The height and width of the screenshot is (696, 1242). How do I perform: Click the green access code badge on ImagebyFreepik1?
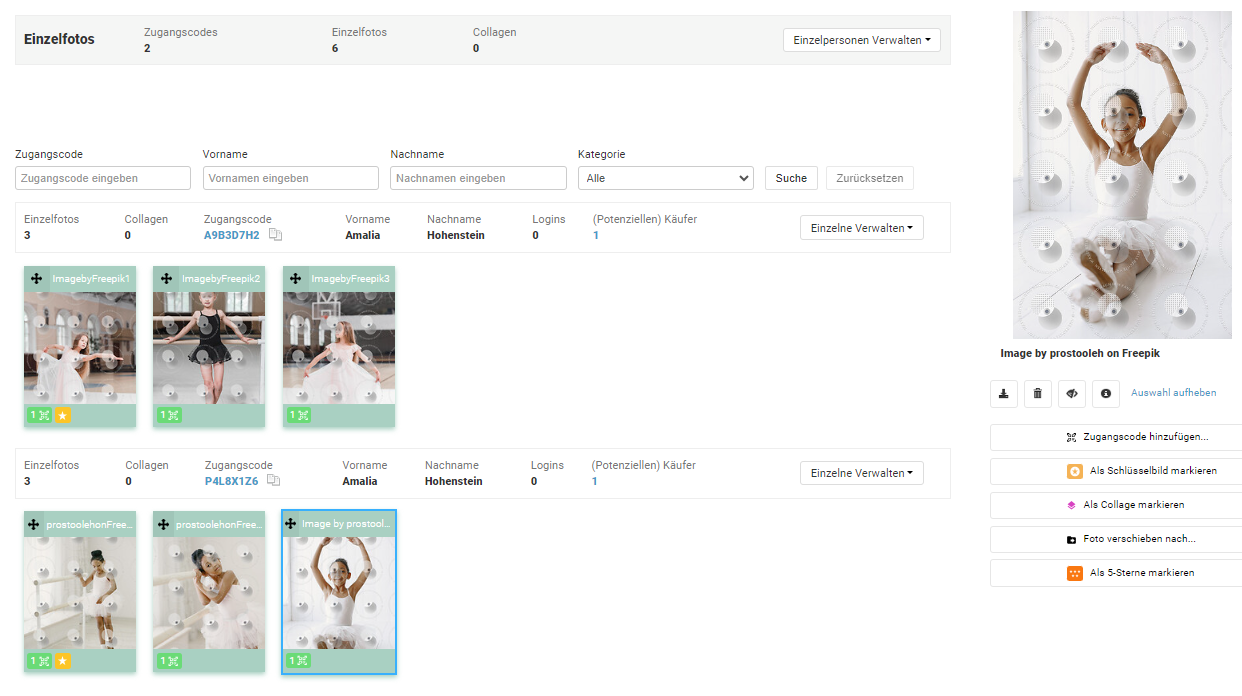click(x=39, y=415)
